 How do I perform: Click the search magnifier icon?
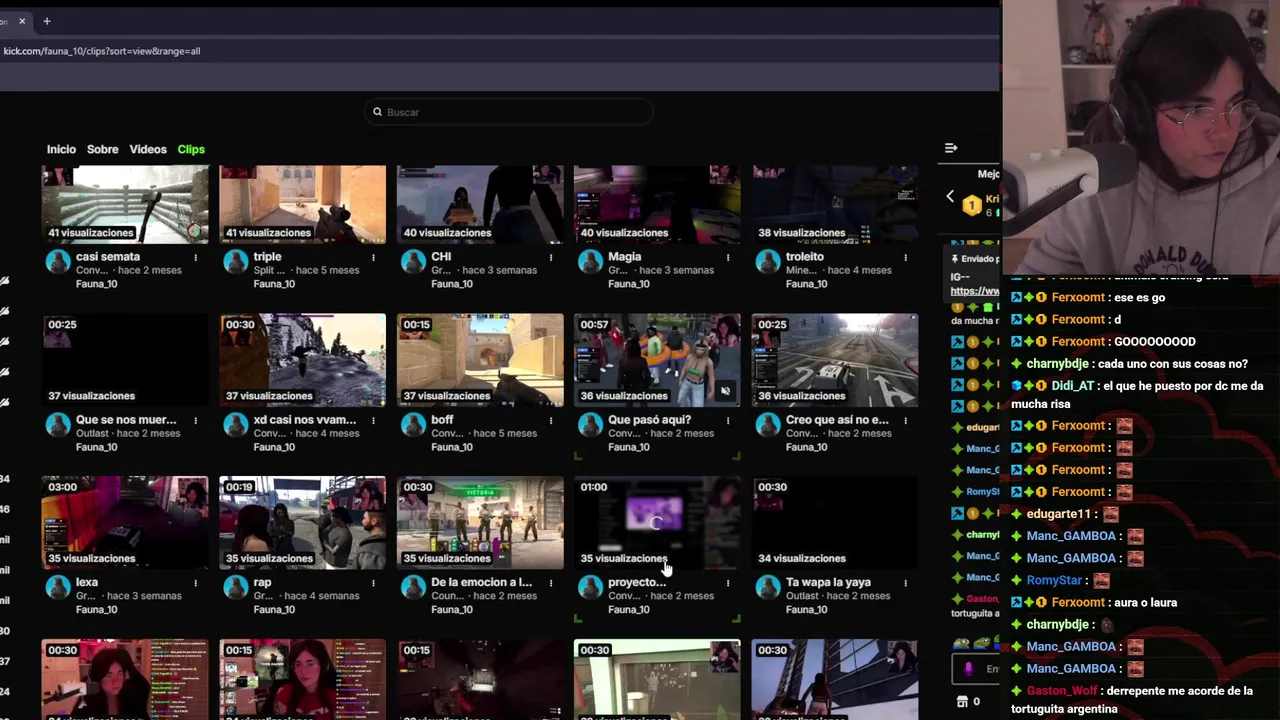[x=377, y=112]
